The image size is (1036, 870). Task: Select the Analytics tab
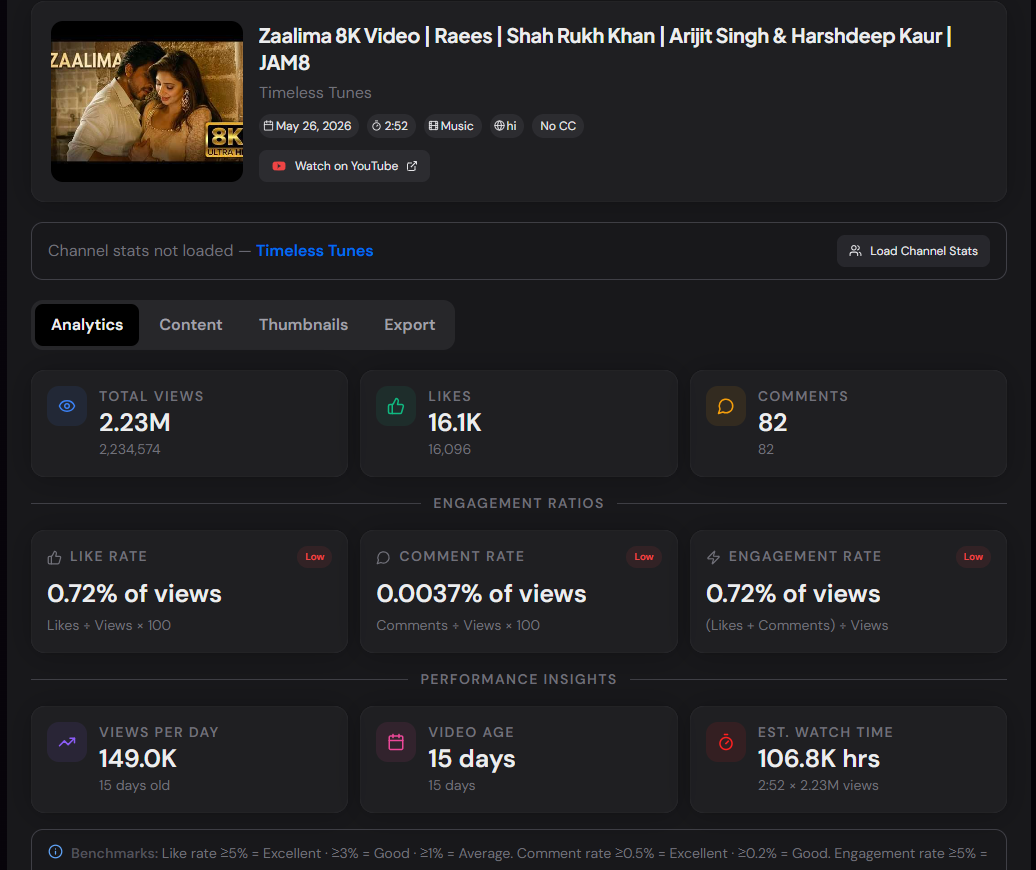pos(87,325)
